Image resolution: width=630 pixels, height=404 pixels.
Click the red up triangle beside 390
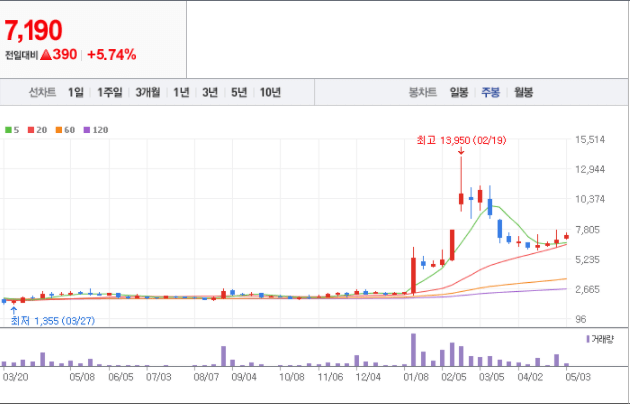(46, 55)
